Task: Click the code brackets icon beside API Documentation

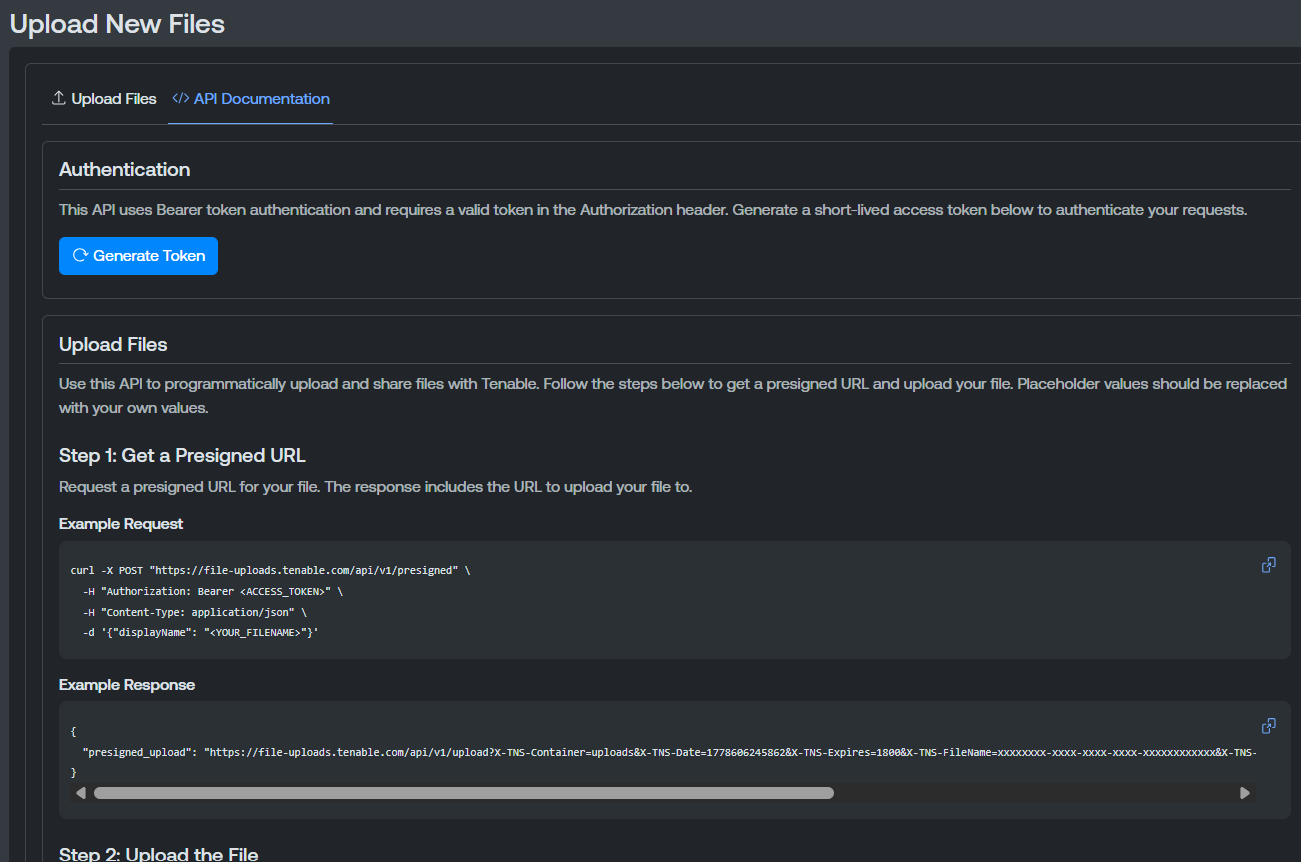Action: pyautogui.click(x=181, y=98)
